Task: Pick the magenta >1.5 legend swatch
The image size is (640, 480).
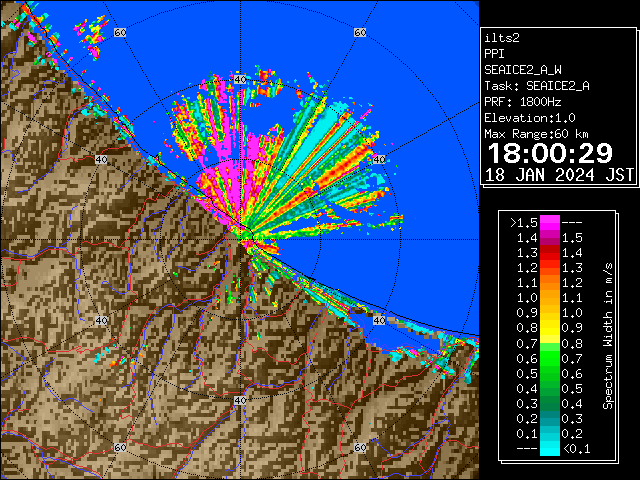Action: [550, 222]
